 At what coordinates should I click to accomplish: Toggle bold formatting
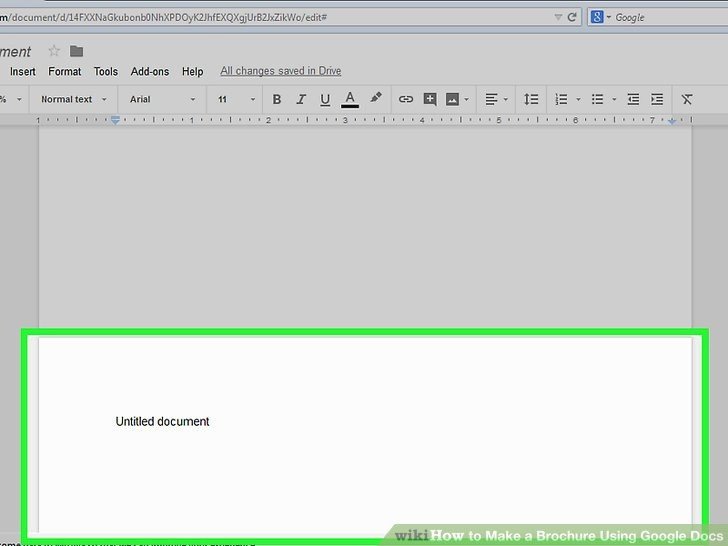[x=277, y=99]
